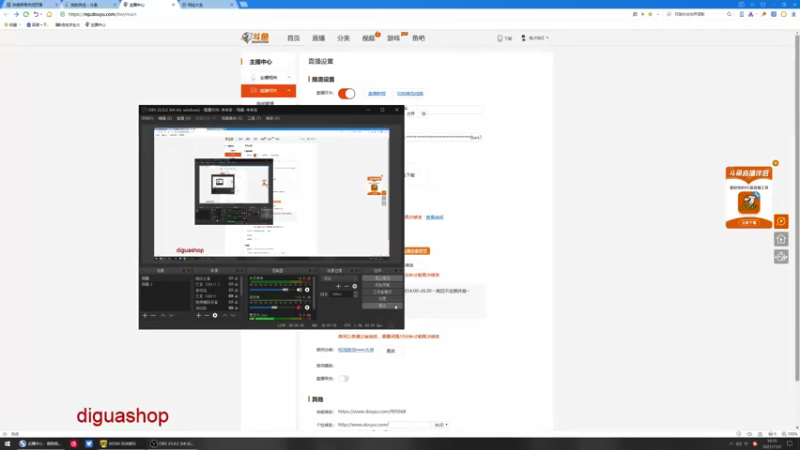The width and height of the screenshot is (800, 450).
Task: Click transition duration stepper arrows in OBS
Action: point(356,294)
